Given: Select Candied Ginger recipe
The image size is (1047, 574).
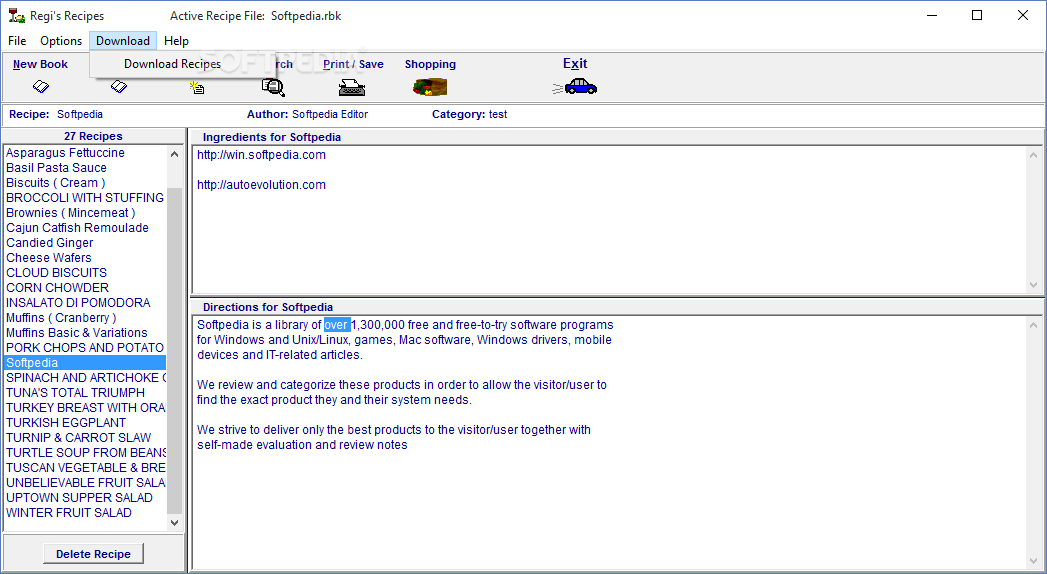Looking at the screenshot, I should 85,243.
